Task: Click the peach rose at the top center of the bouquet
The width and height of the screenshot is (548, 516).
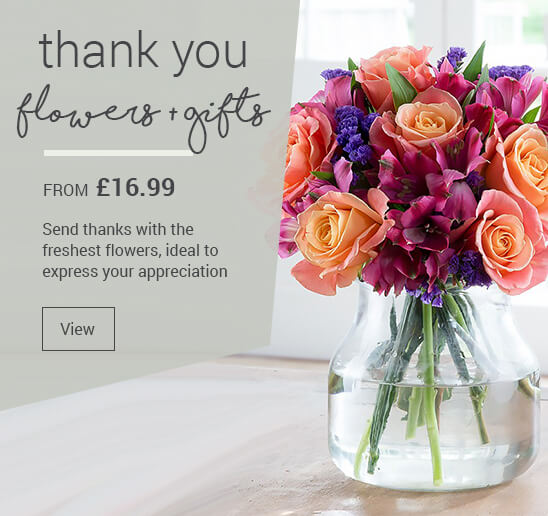Action: [x=428, y=119]
